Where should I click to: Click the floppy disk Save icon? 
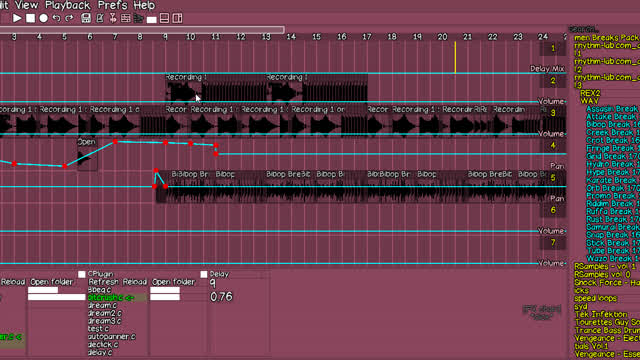[86, 18]
